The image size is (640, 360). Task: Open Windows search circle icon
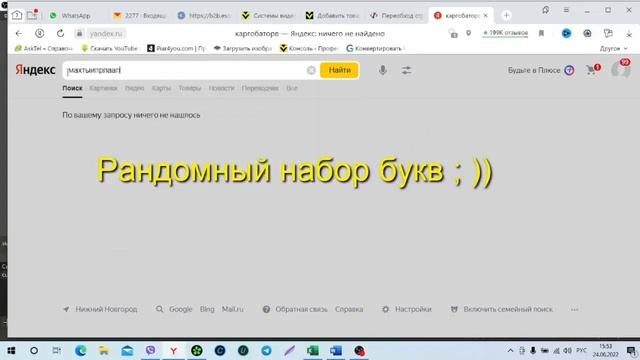[34, 351]
